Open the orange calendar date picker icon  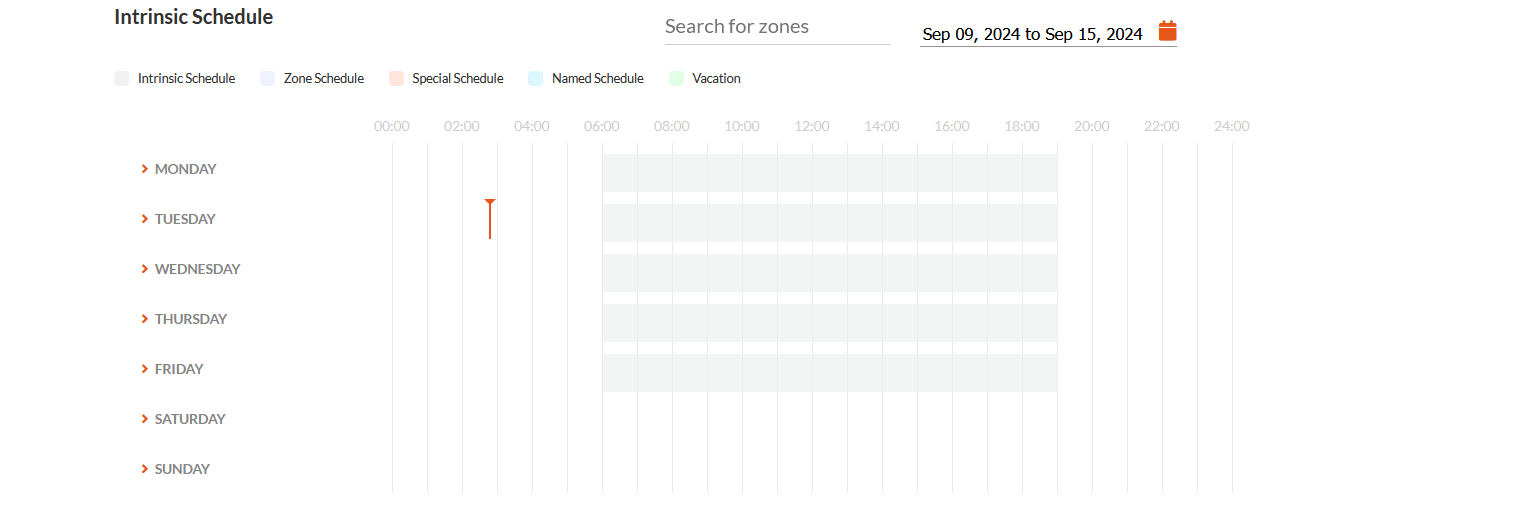click(1167, 31)
